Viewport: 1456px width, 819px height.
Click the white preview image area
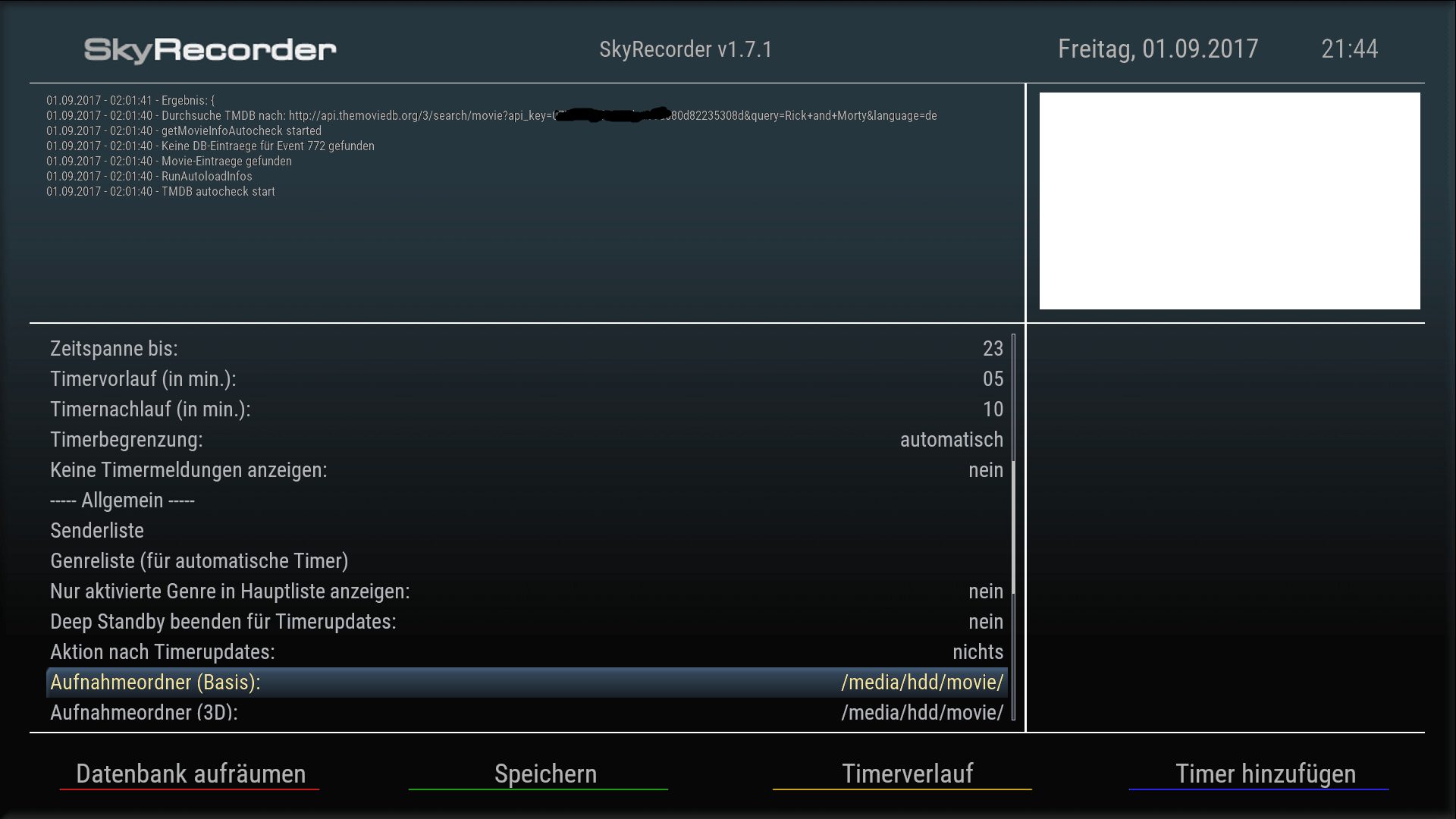[1229, 201]
